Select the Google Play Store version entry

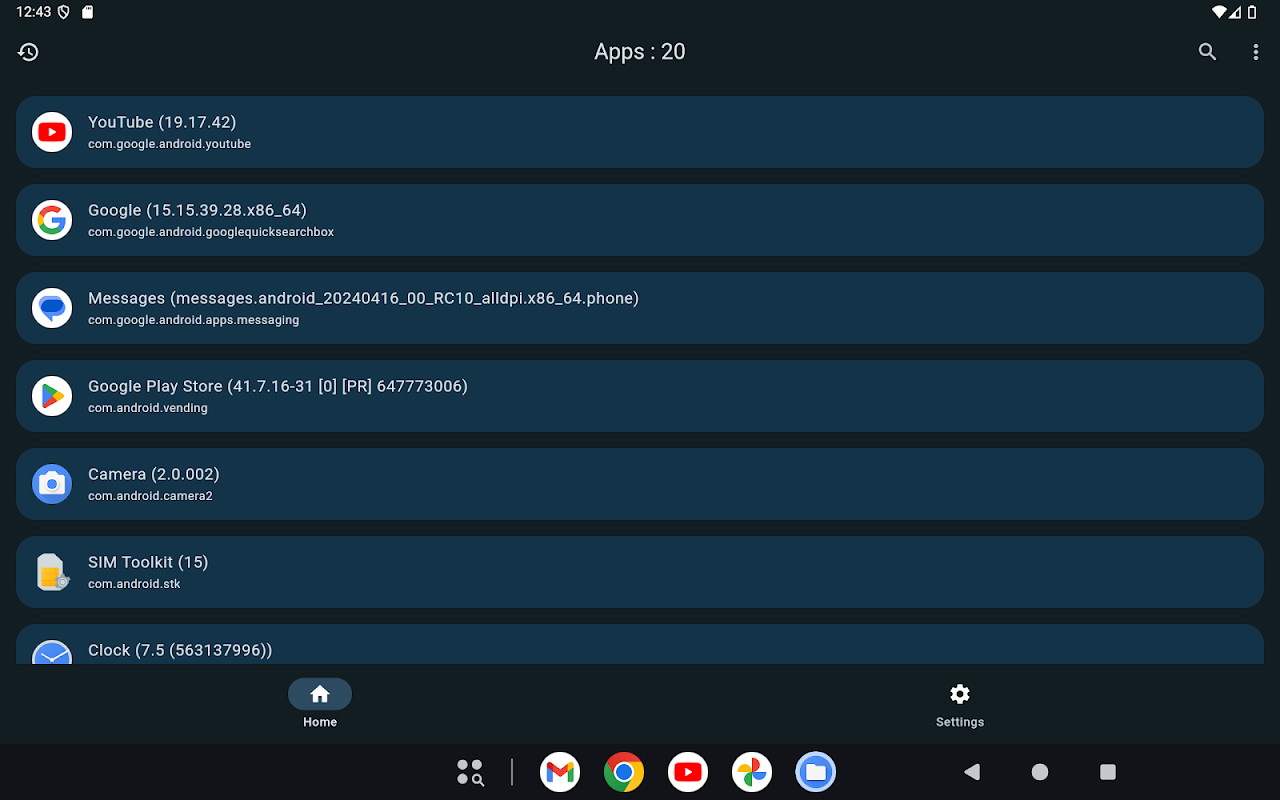640,396
